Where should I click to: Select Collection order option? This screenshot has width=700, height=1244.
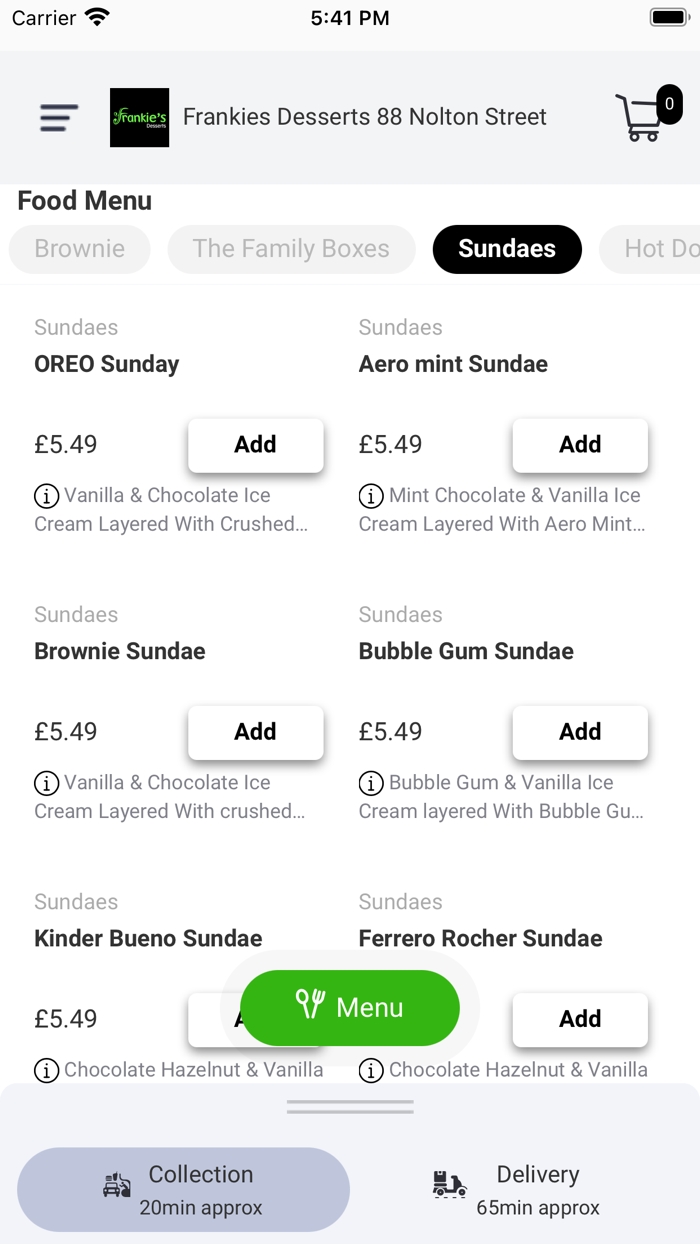coord(184,1189)
